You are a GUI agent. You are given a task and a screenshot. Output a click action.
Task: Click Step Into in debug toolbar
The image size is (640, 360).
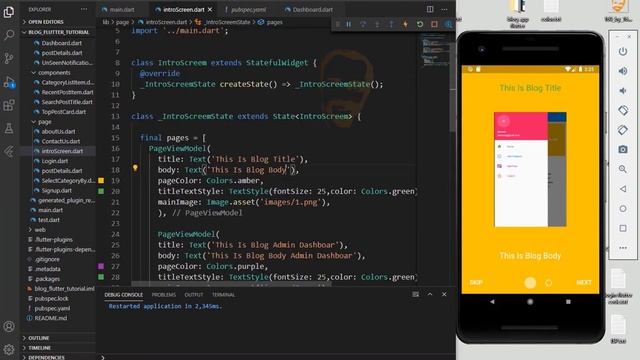pos(377,24)
